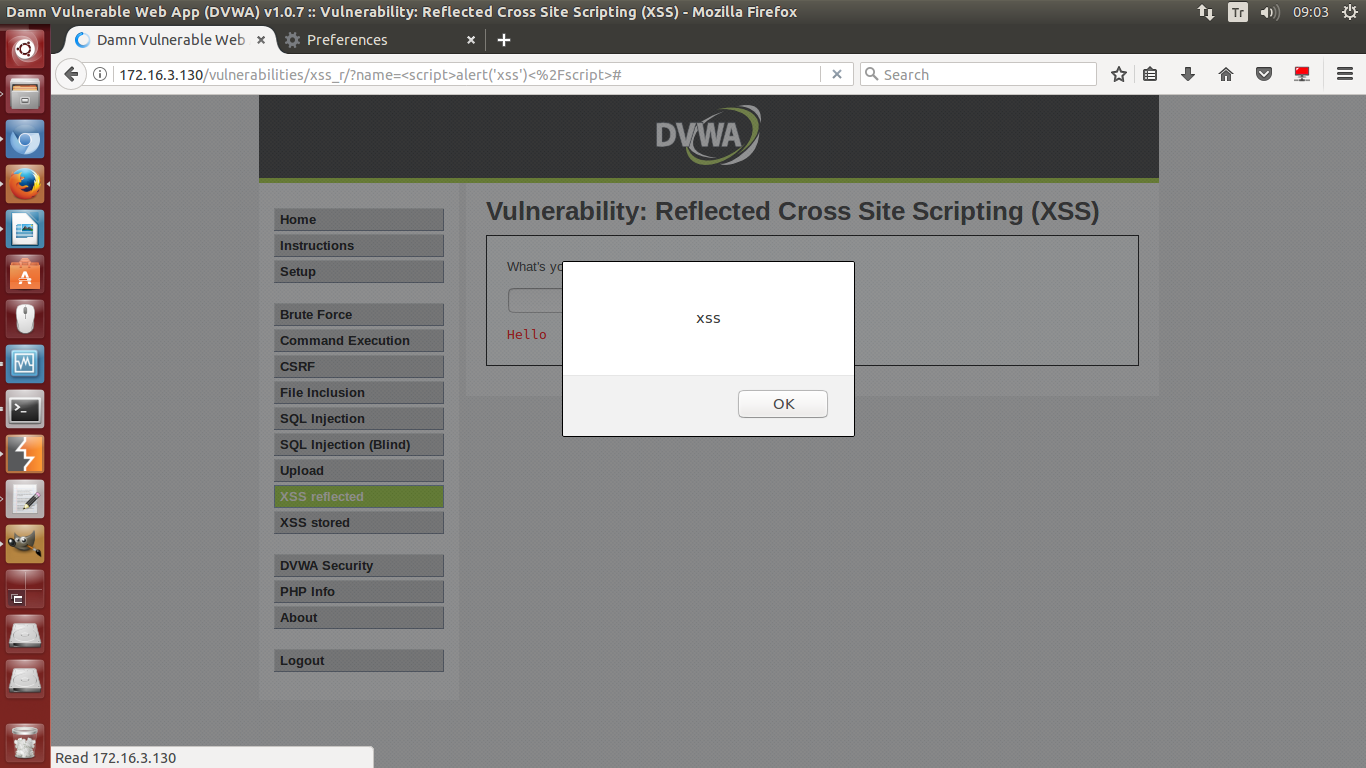Show the bookmarks list icon
The width and height of the screenshot is (1366, 768).
click(1150, 74)
